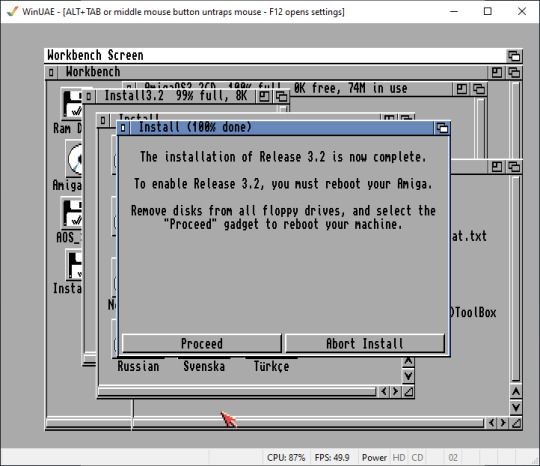Click the Workbench window close gadget
This screenshot has height=466, width=540.
[x=51, y=72]
